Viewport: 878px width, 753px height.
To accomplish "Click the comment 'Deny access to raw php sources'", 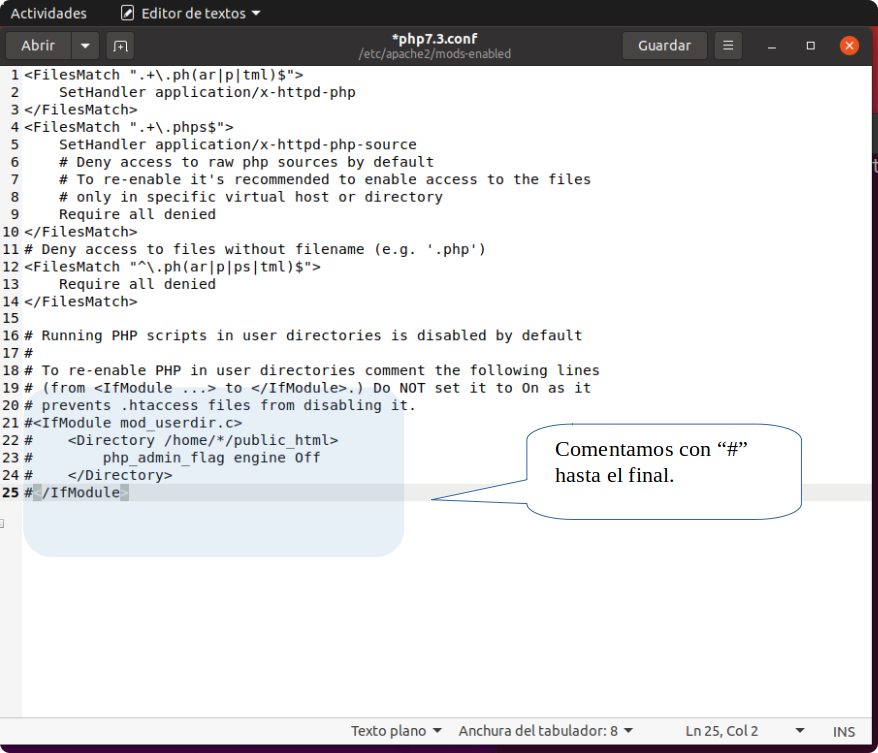I will [x=246, y=162].
